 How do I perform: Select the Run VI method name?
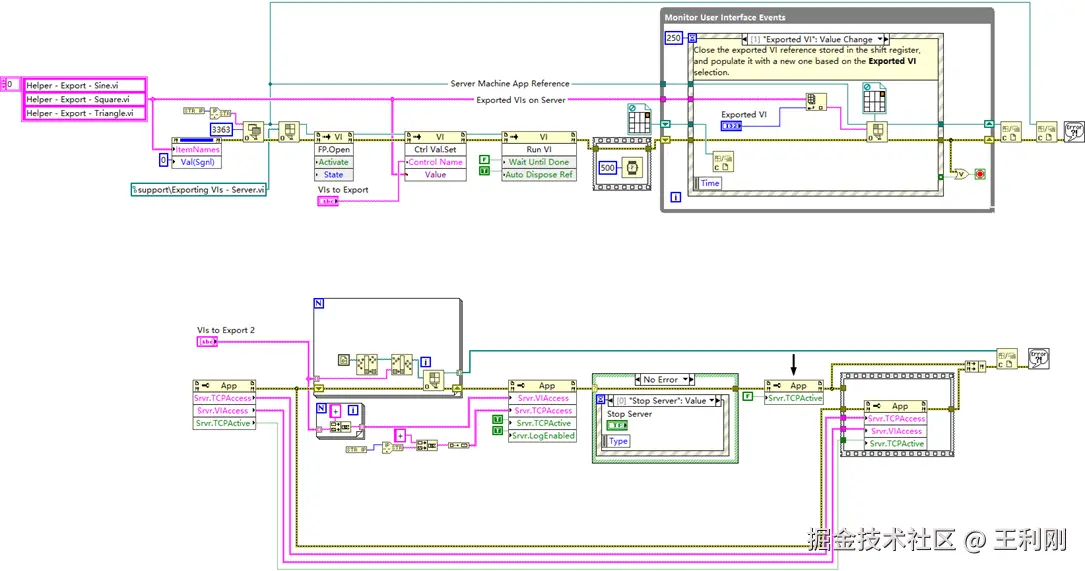coord(539,149)
